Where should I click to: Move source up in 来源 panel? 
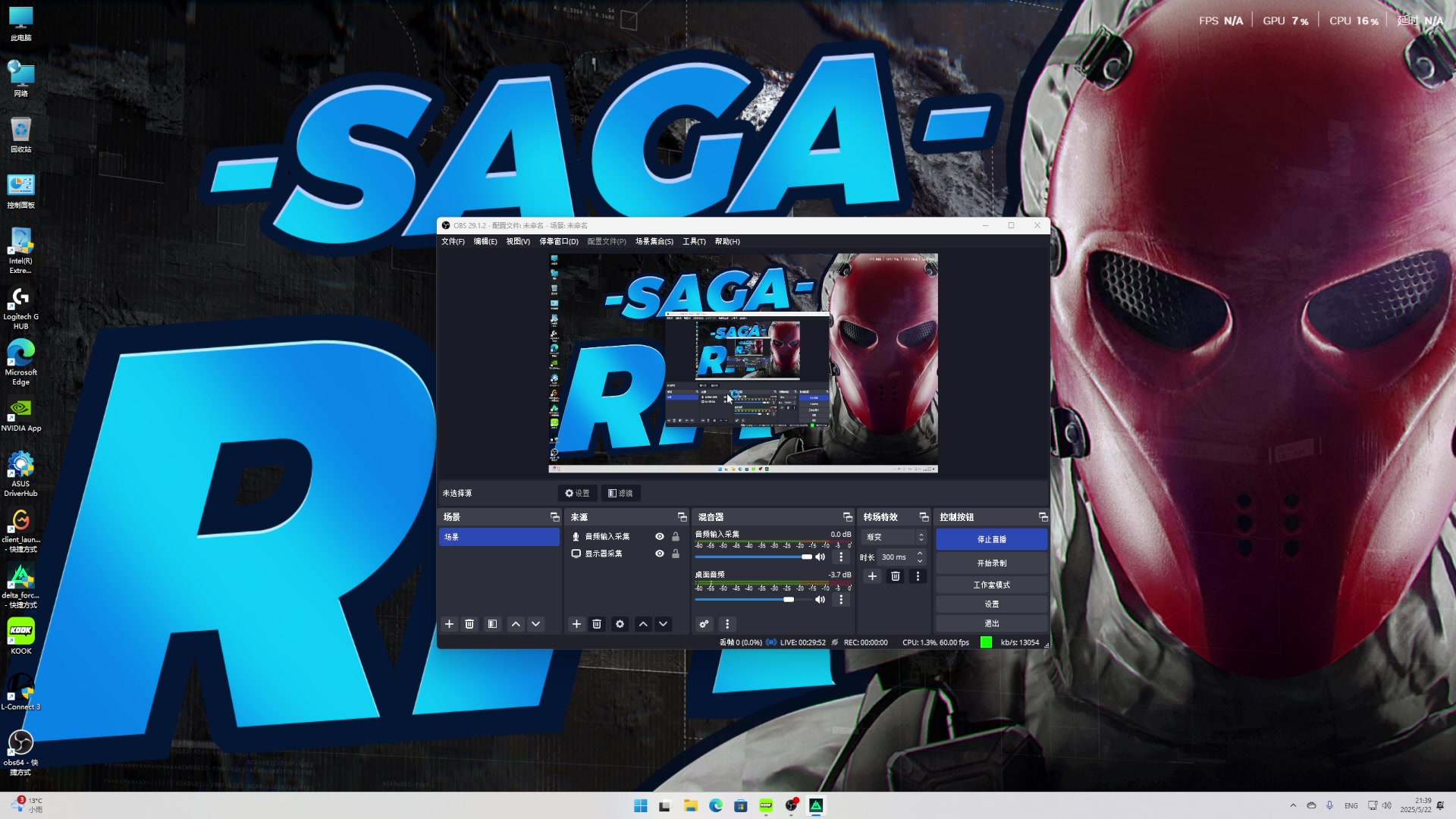pyautogui.click(x=643, y=624)
